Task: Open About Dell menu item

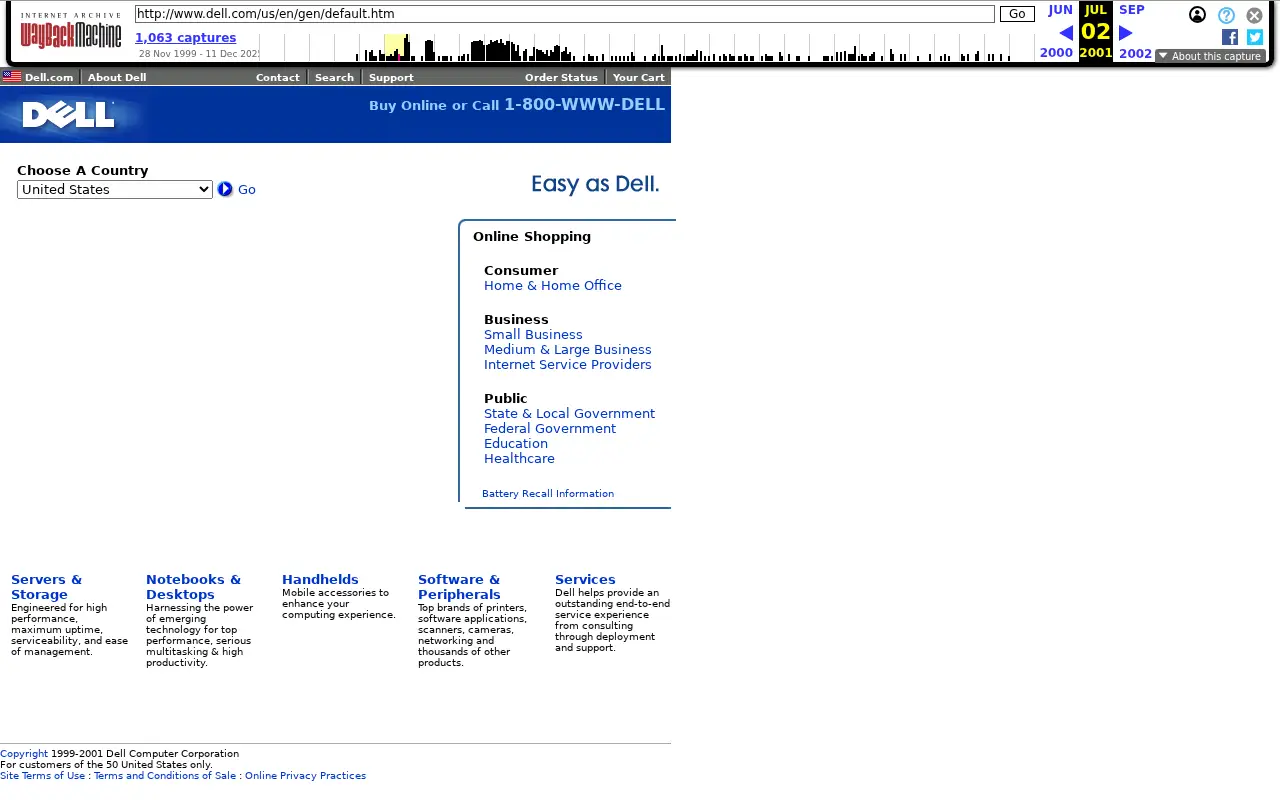Action: point(117,77)
